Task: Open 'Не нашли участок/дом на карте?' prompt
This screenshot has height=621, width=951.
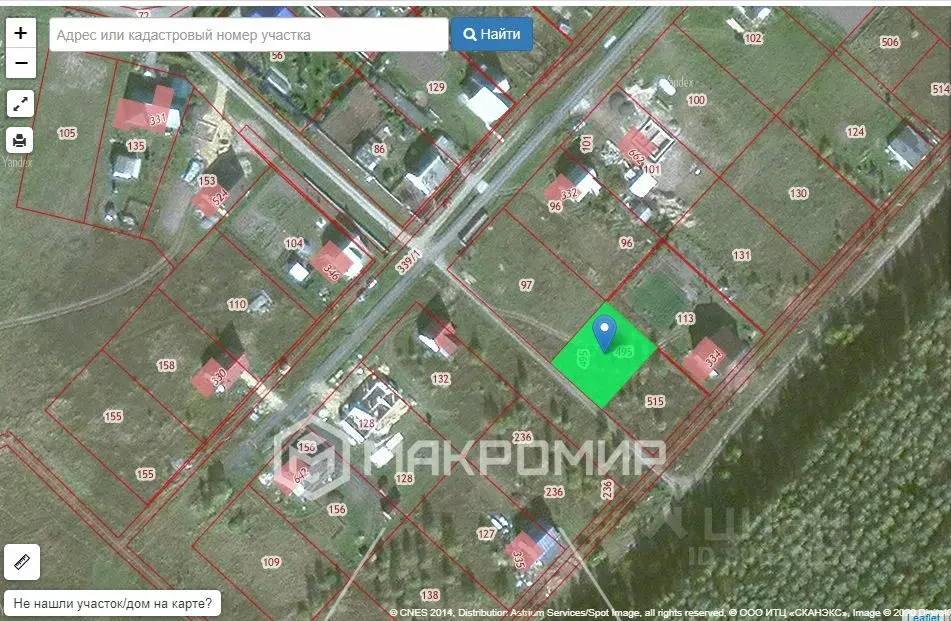Action: (113, 604)
